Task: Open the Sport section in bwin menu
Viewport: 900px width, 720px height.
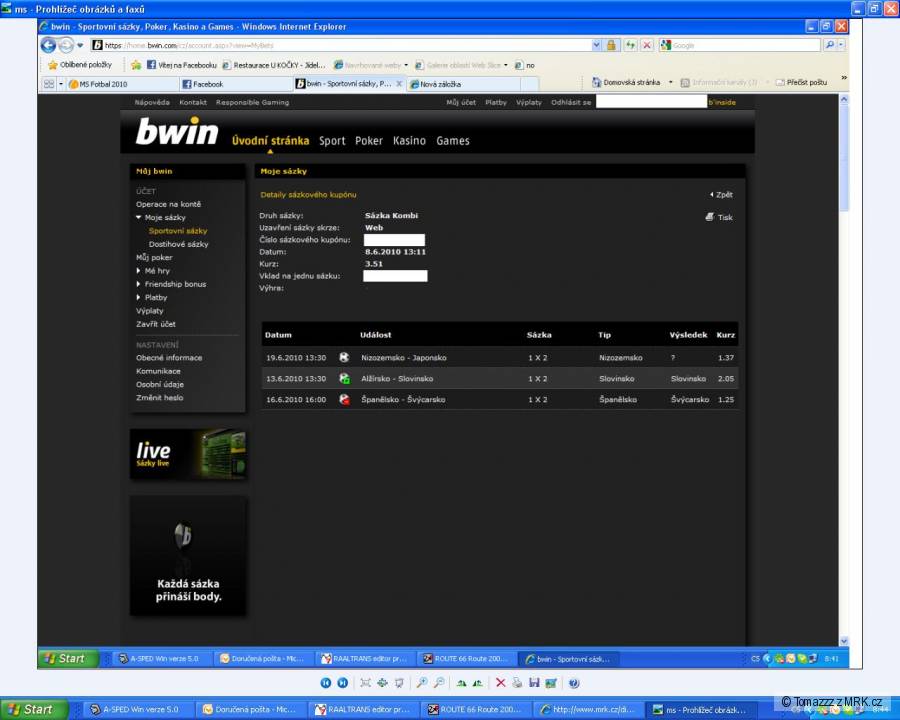Action: tap(332, 141)
